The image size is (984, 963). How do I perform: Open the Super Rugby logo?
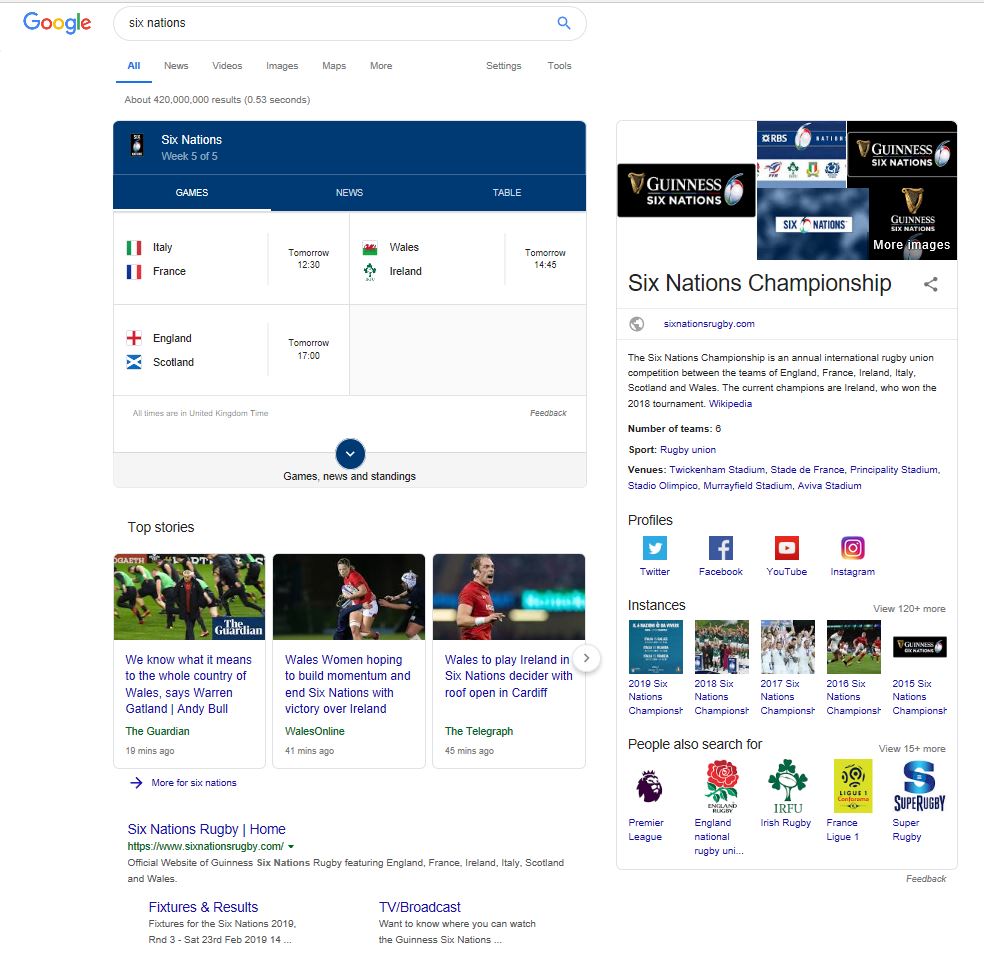tap(919, 787)
